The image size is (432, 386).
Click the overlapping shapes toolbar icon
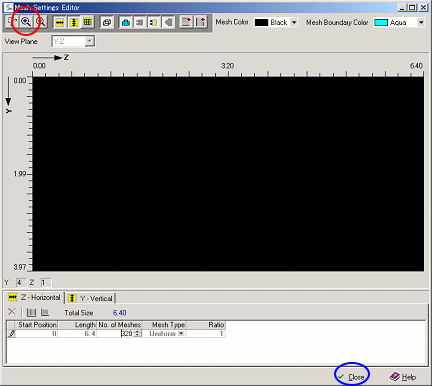pos(107,22)
